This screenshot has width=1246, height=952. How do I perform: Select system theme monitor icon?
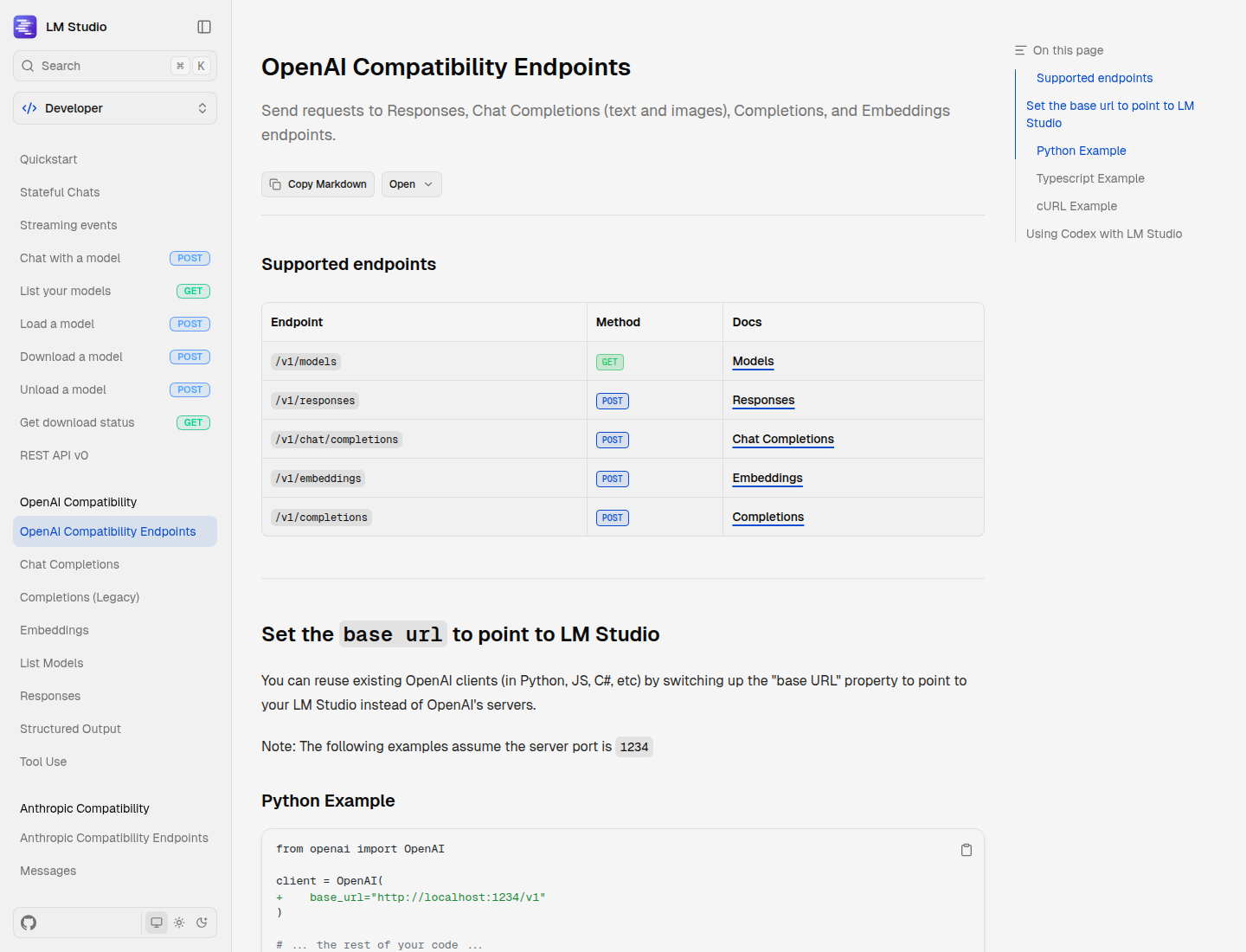(157, 923)
